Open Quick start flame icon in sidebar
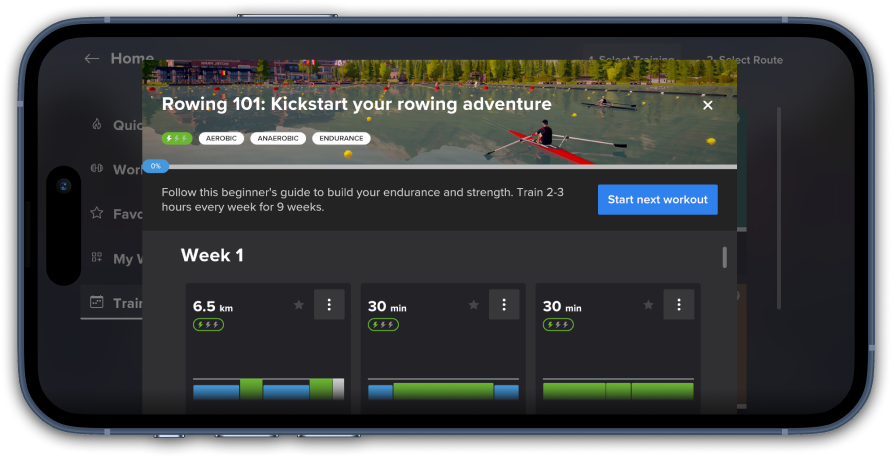The height and width of the screenshot is (459, 893). pos(97,124)
